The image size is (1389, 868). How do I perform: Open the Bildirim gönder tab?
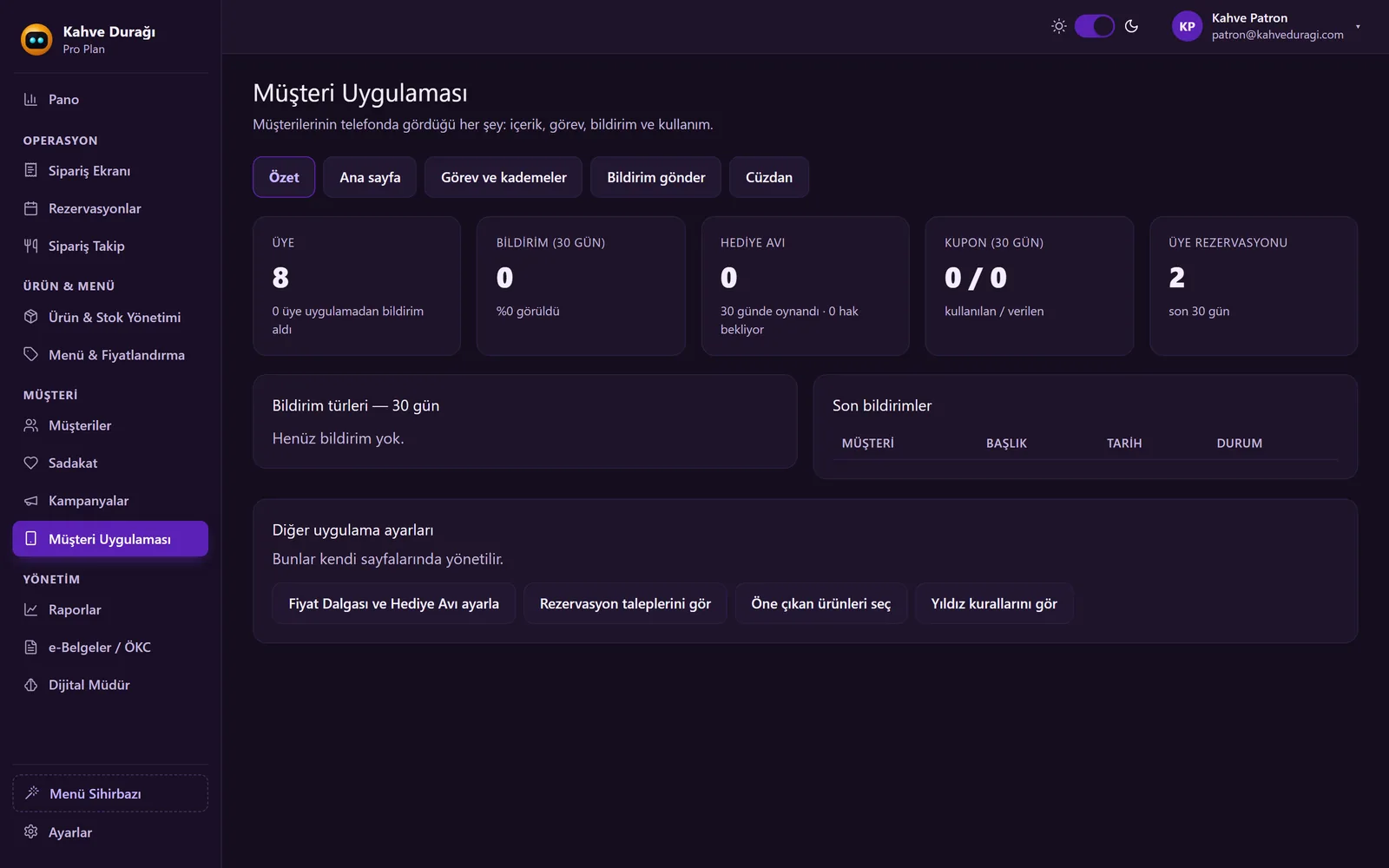(656, 177)
